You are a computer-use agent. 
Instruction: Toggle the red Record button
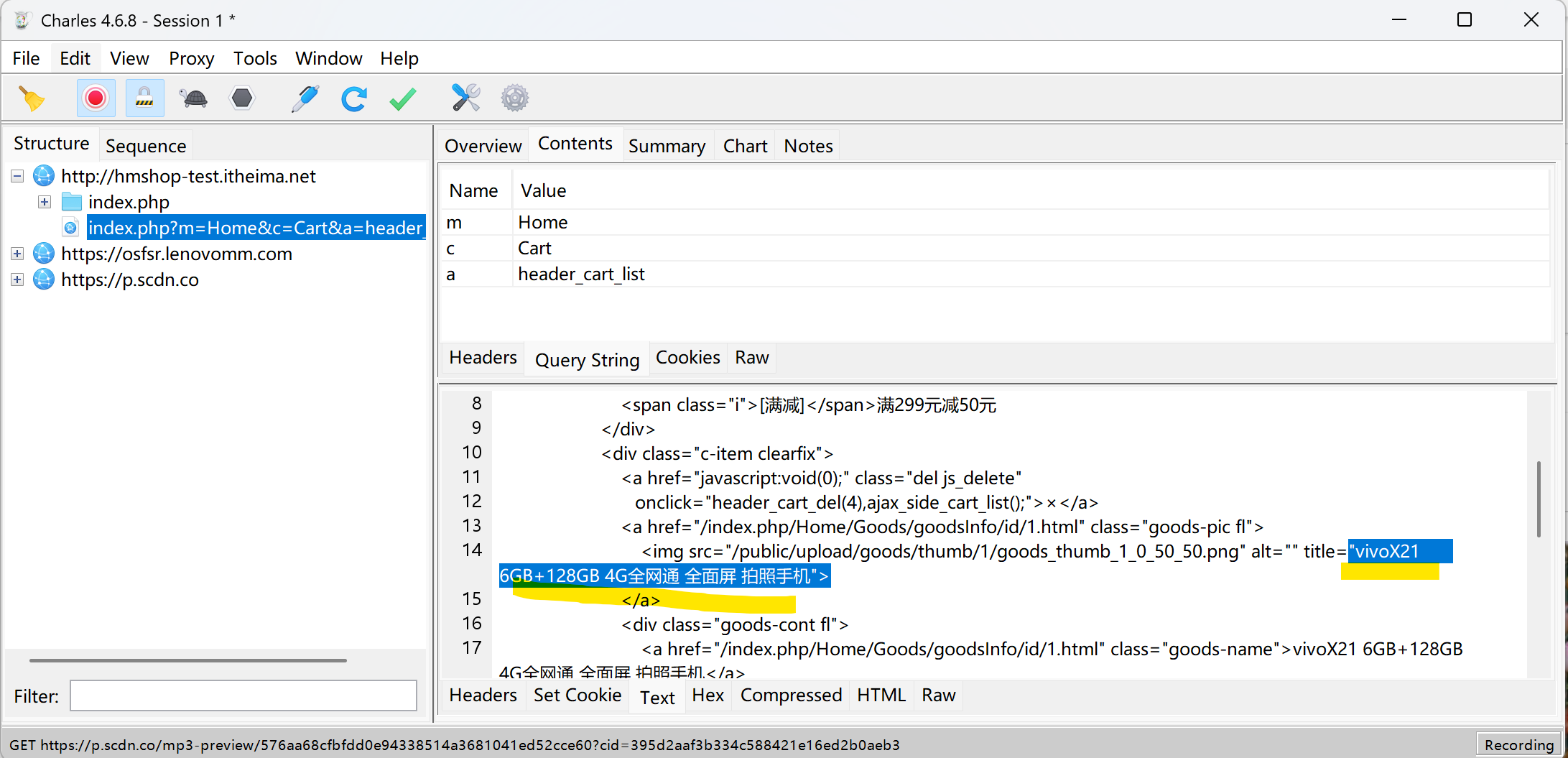(x=96, y=98)
